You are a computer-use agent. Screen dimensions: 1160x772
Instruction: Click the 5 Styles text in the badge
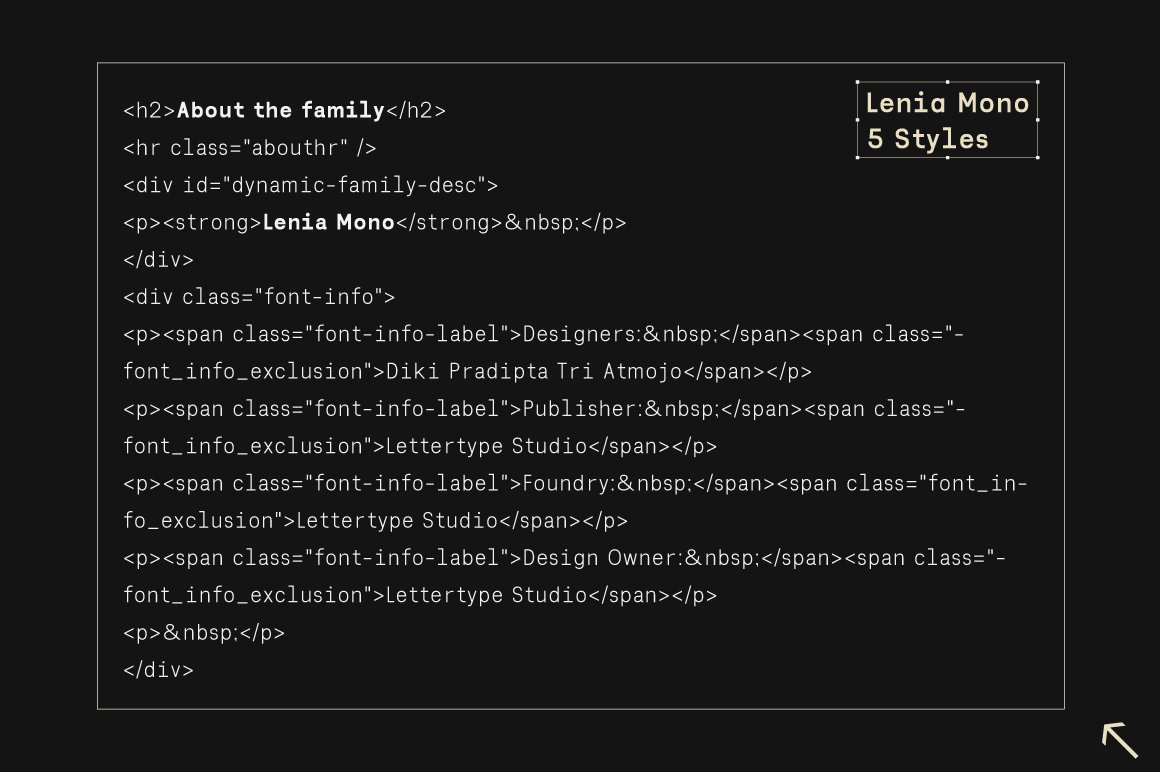927,139
